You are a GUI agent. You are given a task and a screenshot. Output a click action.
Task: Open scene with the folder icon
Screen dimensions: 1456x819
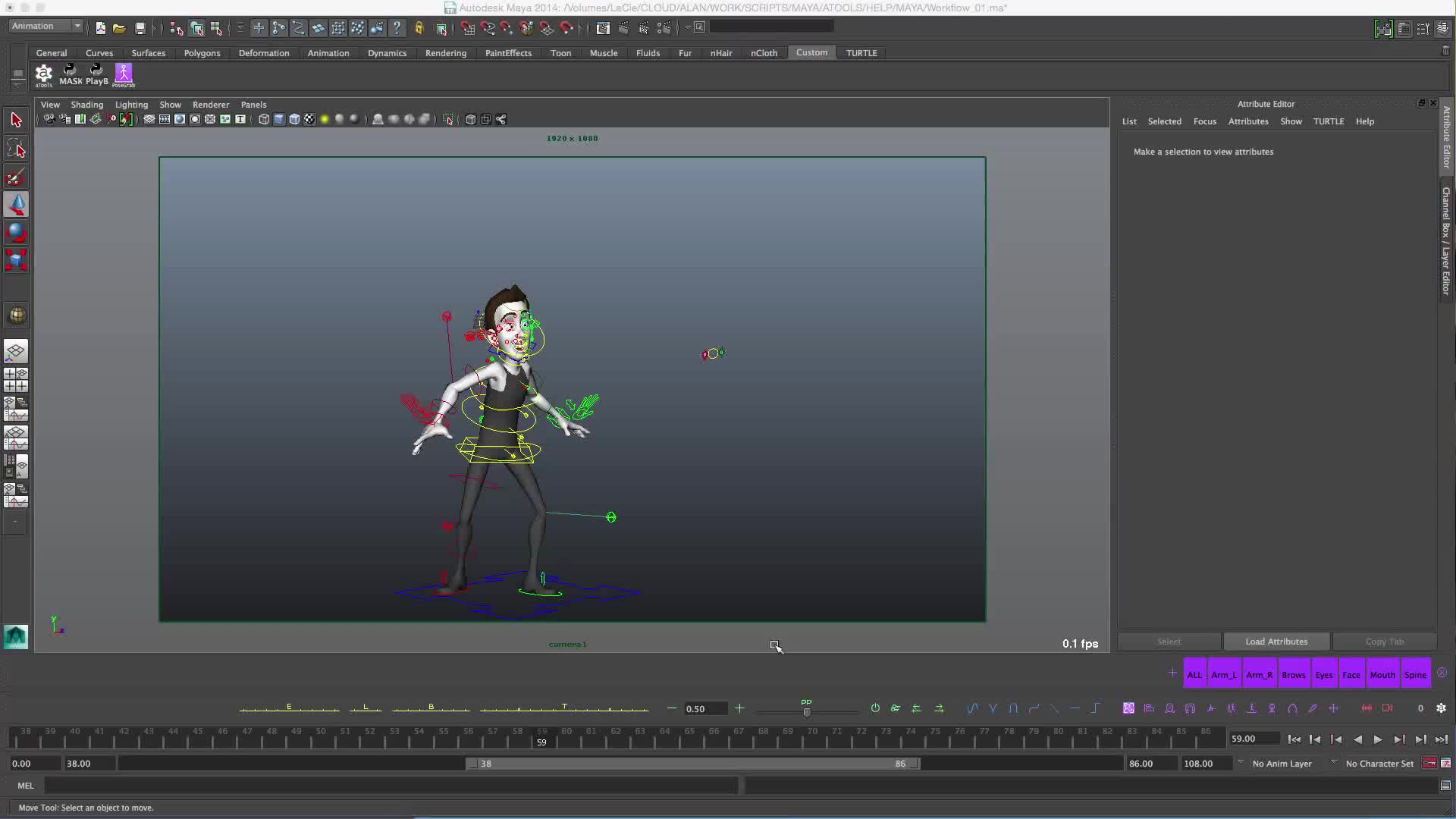click(119, 28)
